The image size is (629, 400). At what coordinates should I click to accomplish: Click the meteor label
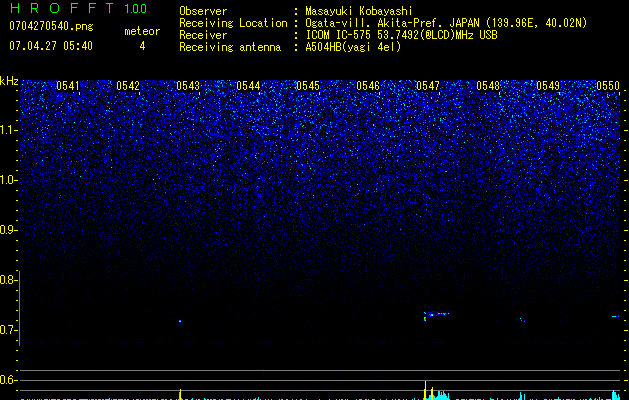point(142,31)
